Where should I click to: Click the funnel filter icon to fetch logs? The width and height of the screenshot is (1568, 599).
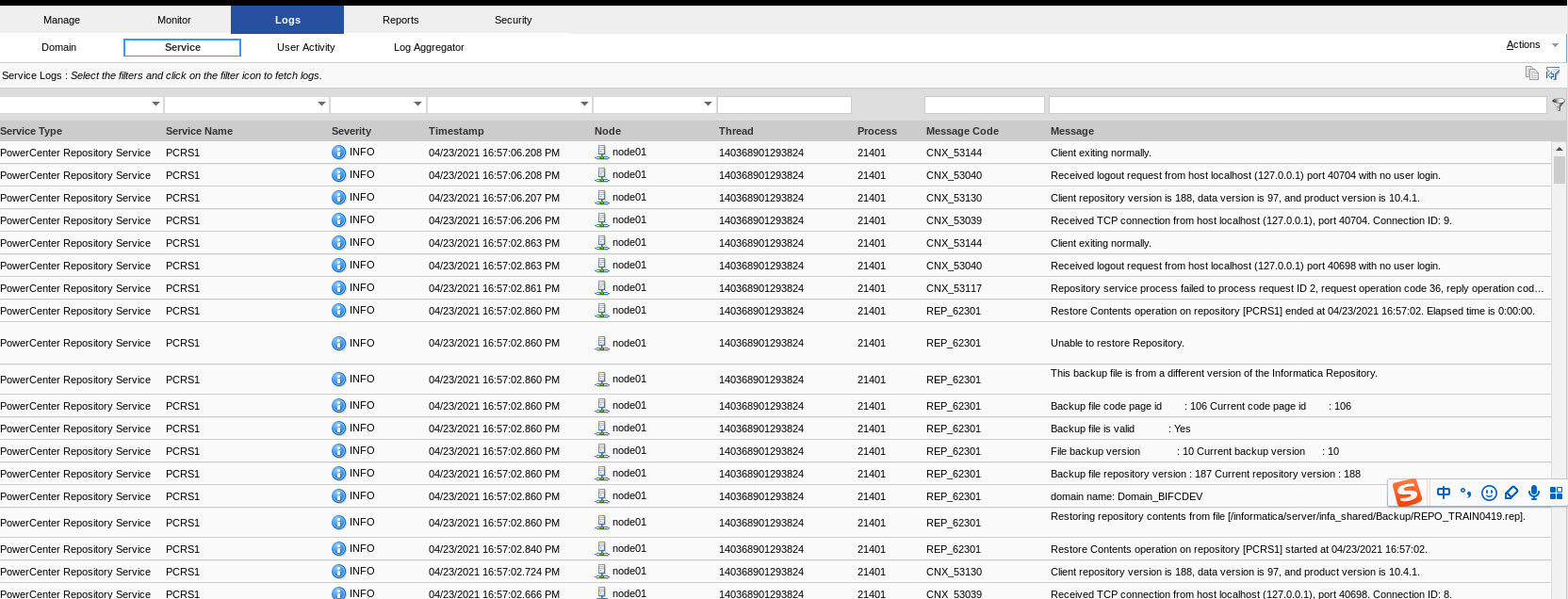point(1559,105)
